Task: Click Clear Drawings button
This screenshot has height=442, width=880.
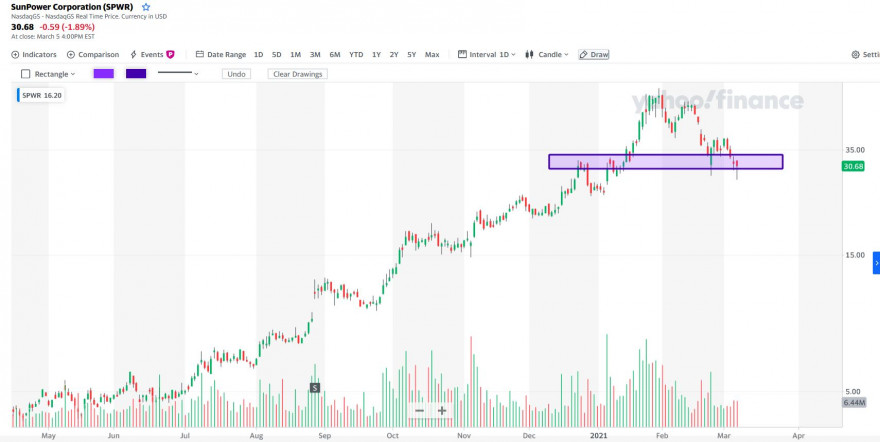Action: click(297, 74)
